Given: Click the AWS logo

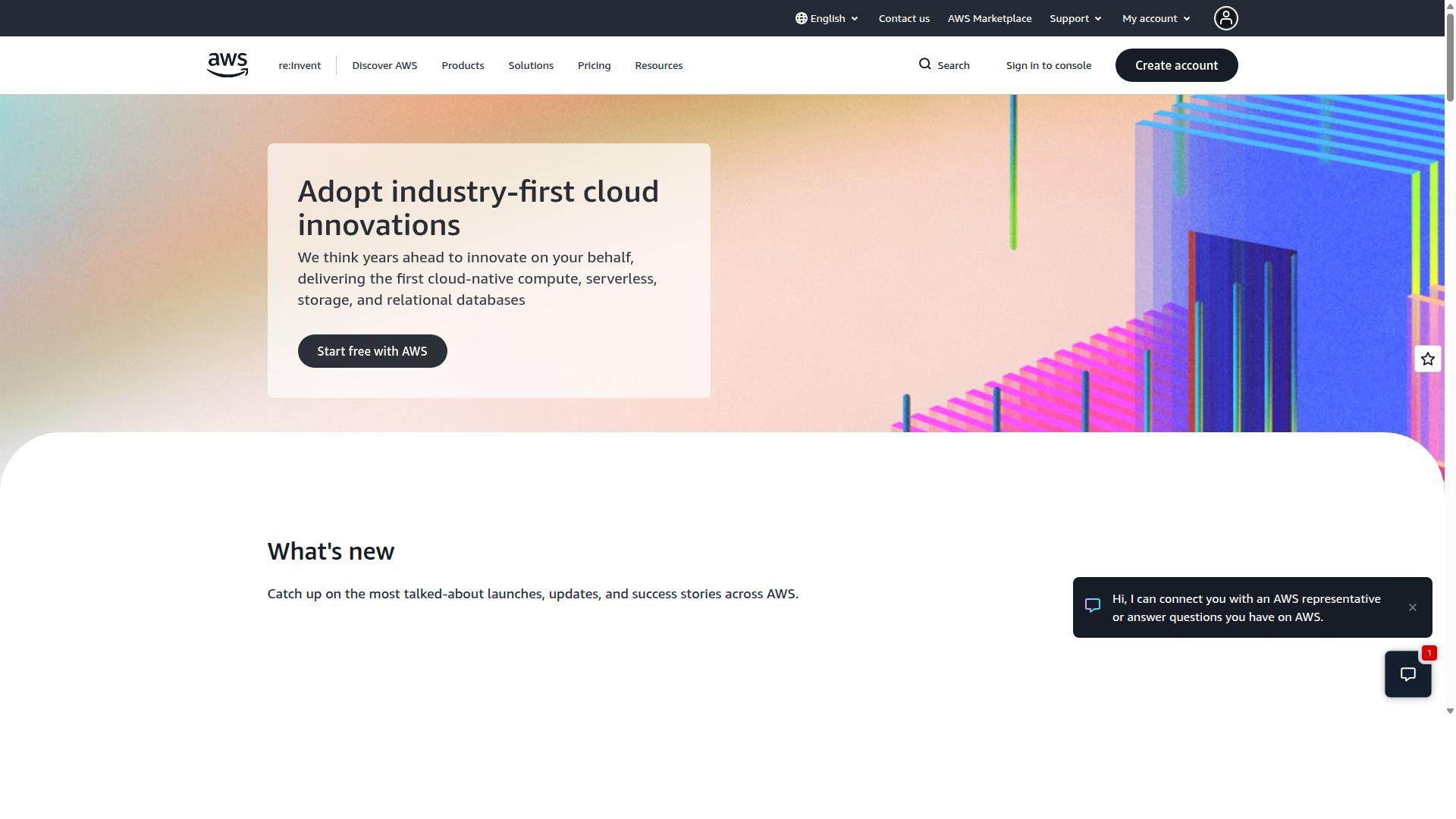Looking at the screenshot, I should [227, 65].
